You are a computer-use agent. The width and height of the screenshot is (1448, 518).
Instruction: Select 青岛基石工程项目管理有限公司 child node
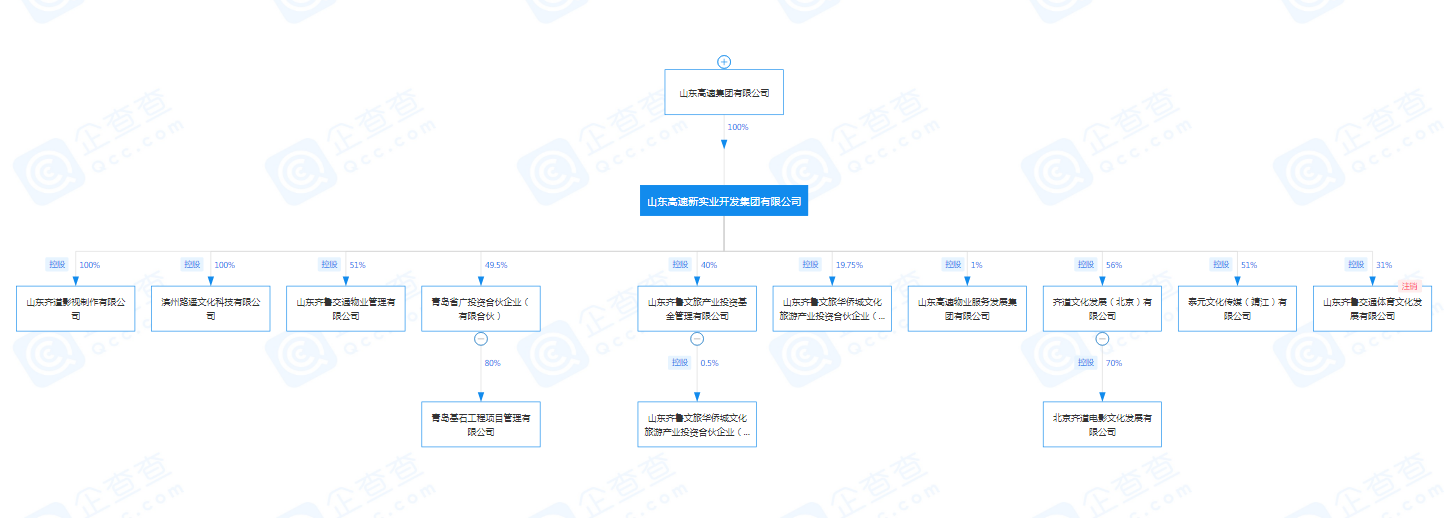(x=480, y=425)
